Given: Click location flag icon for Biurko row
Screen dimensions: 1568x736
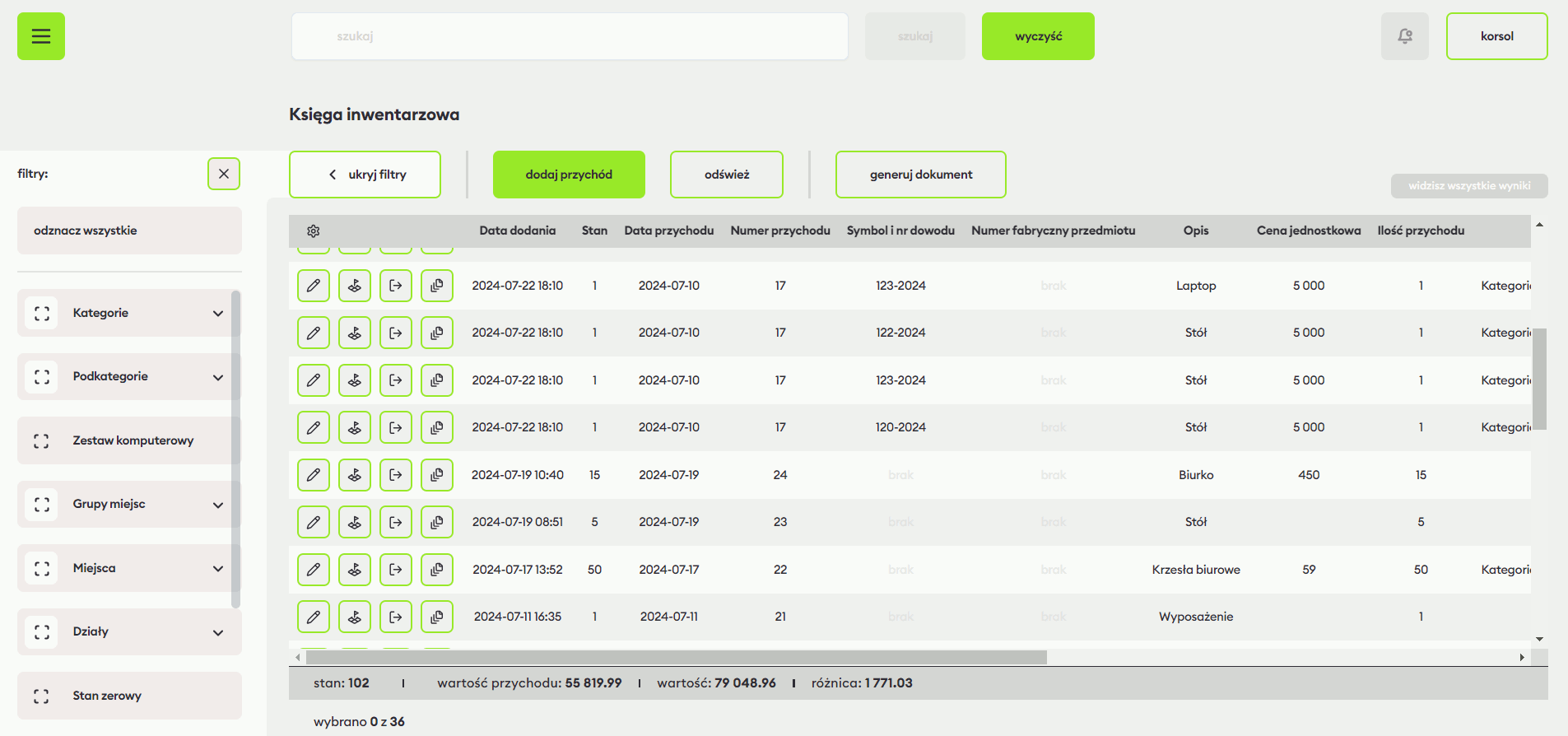Looking at the screenshot, I should coord(355,475).
